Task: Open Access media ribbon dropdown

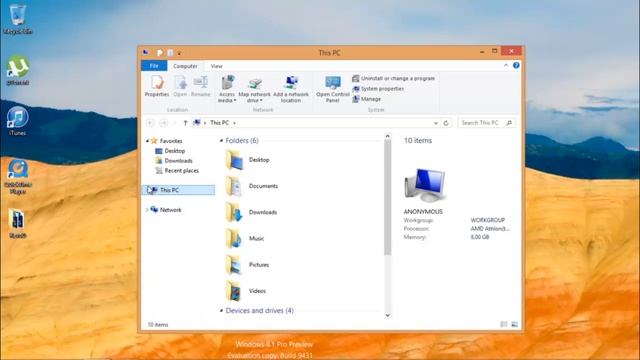Action: (227, 89)
